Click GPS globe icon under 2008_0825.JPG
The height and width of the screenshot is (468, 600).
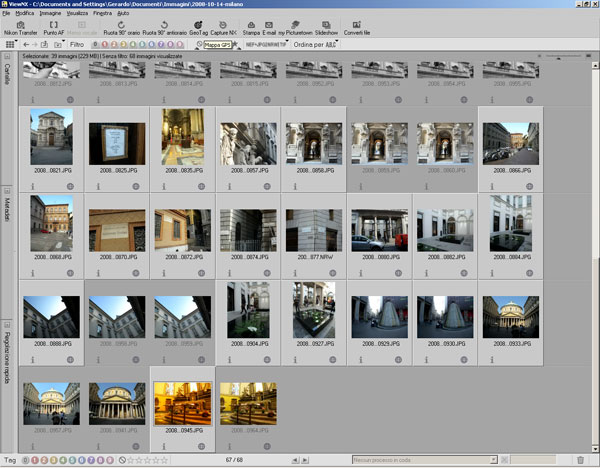coord(136,186)
